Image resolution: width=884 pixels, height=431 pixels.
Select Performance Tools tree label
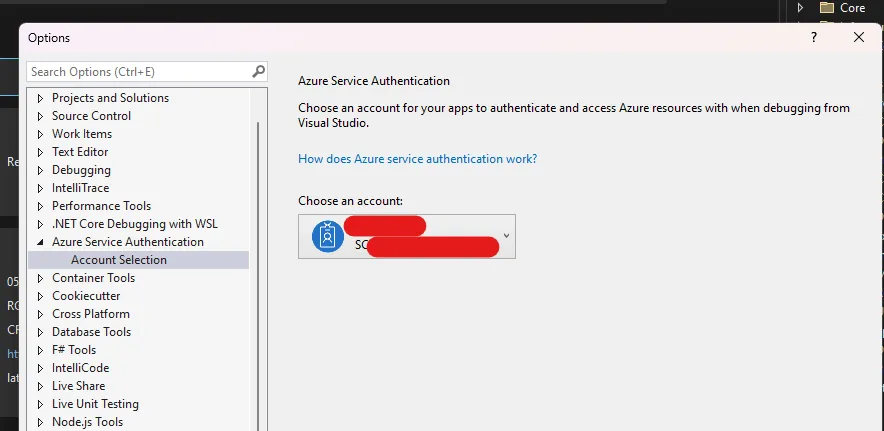point(101,206)
